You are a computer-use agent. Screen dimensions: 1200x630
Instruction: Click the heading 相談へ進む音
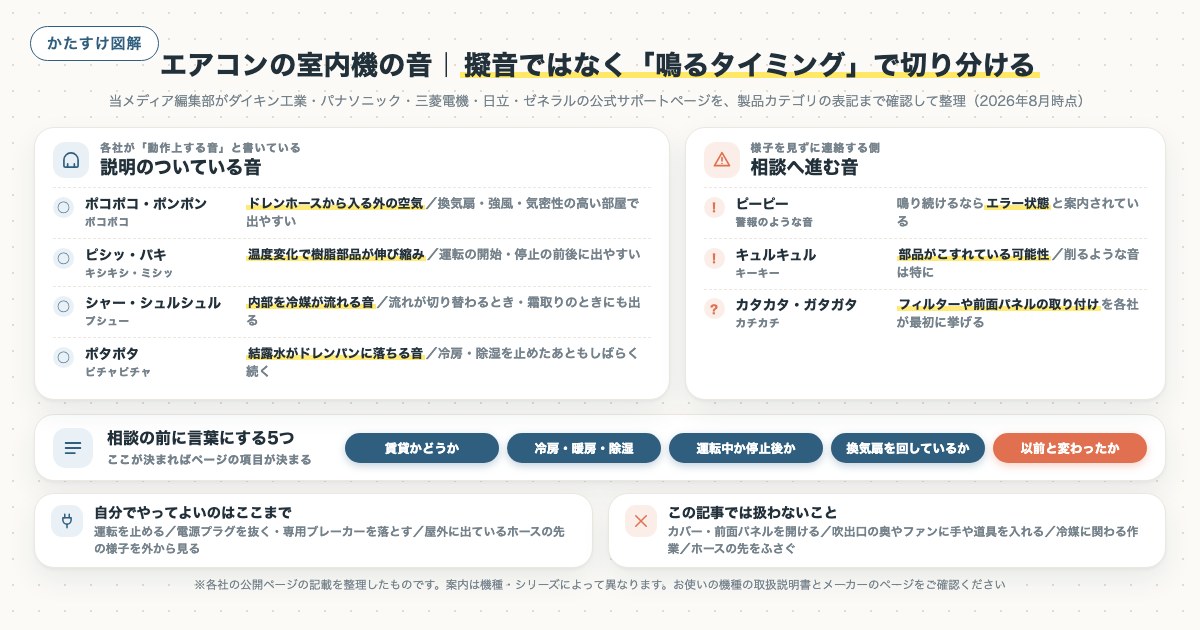pyautogui.click(x=804, y=168)
